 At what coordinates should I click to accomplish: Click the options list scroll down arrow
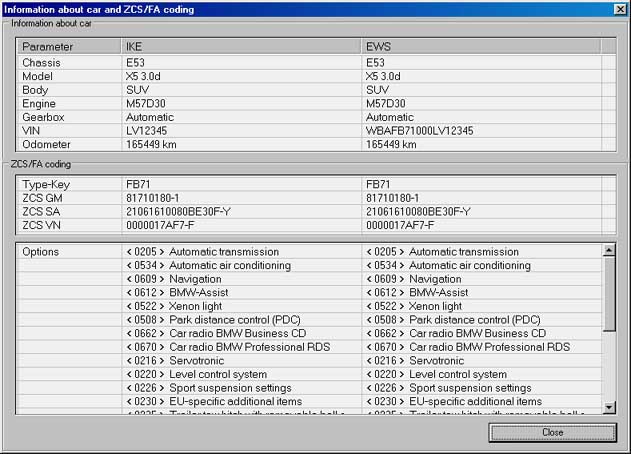click(x=609, y=407)
